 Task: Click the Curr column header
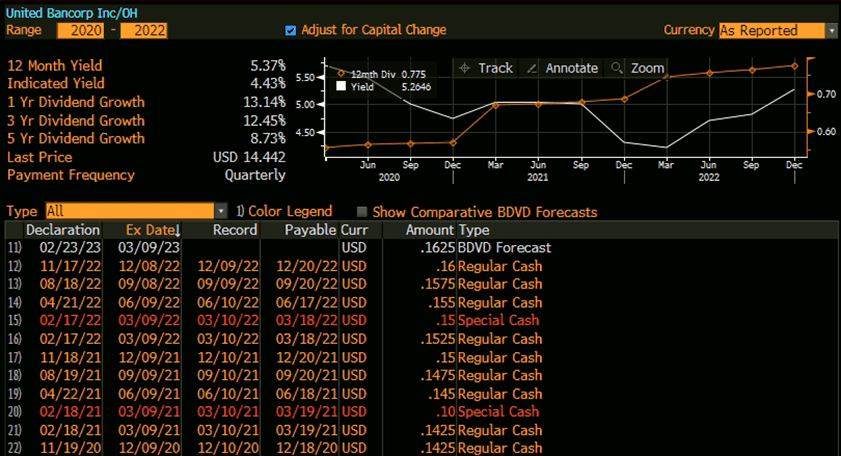pos(355,230)
